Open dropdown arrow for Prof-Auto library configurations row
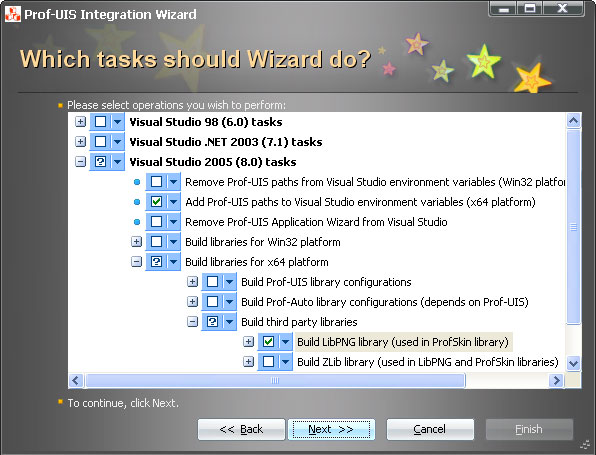The image size is (596, 455). click(x=230, y=302)
